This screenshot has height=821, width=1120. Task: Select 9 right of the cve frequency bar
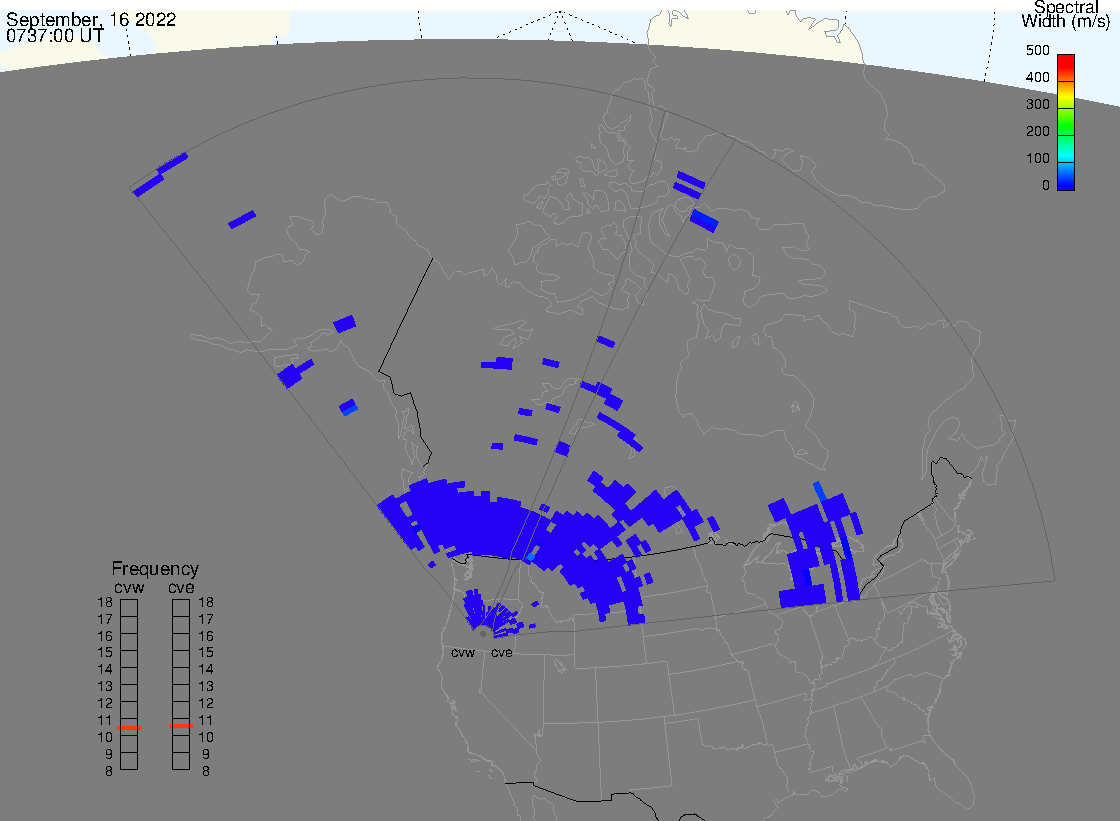coord(206,755)
